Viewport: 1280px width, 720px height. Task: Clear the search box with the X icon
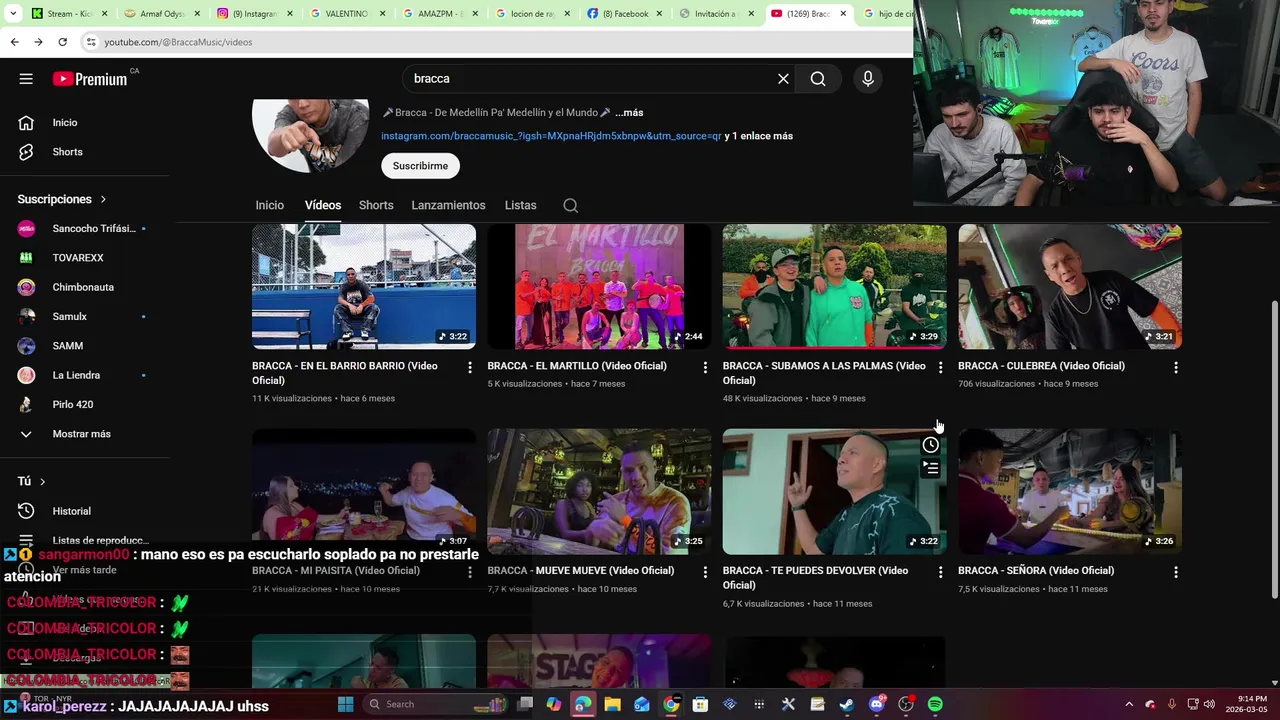tap(783, 79)
